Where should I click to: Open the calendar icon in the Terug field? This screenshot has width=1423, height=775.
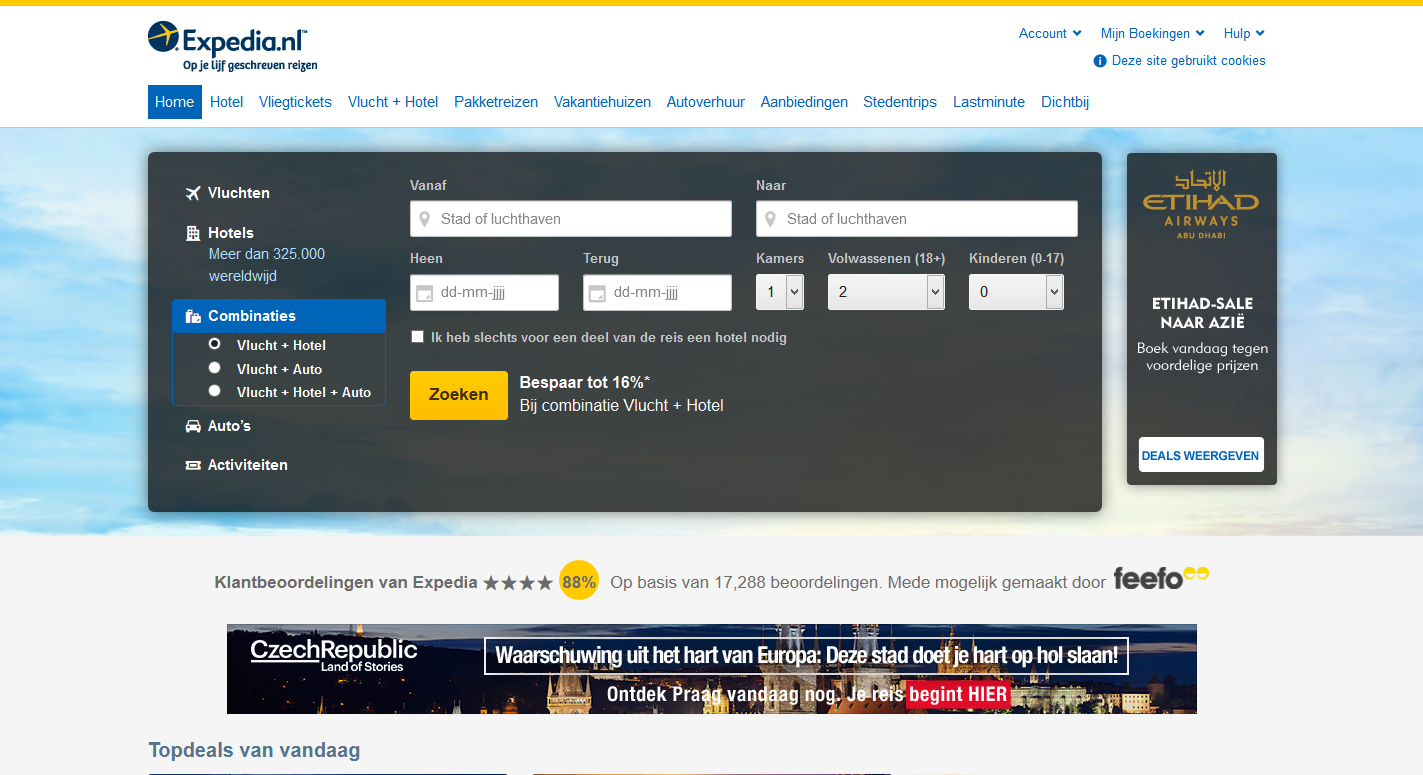[x=597, y=293]
